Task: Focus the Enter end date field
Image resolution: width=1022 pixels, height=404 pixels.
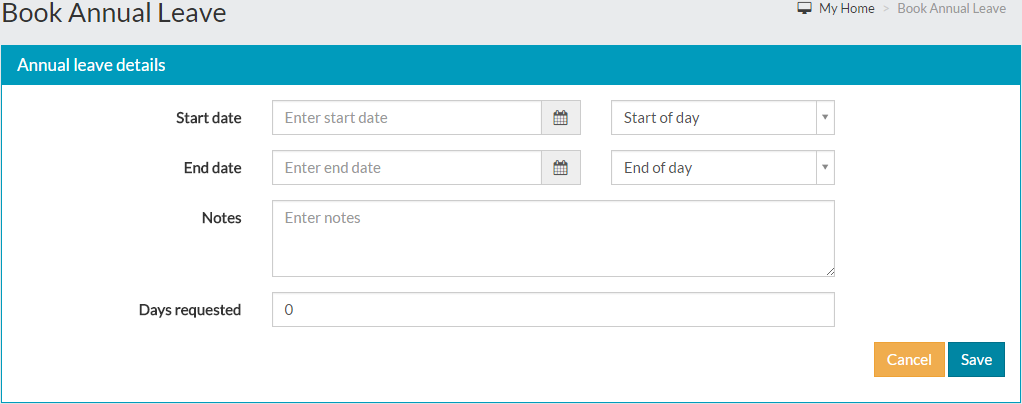Action: tap(407, 168)
